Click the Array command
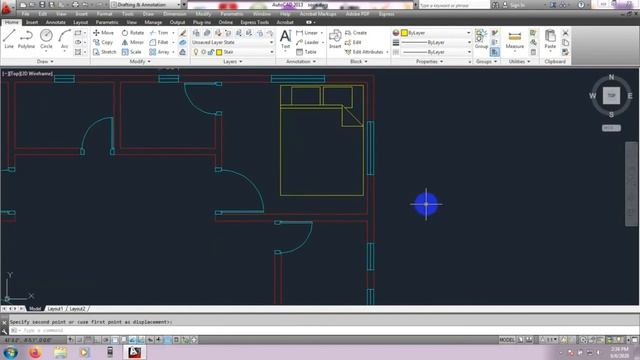The width and height of the screenshot is (640, 360). [160, 52]
